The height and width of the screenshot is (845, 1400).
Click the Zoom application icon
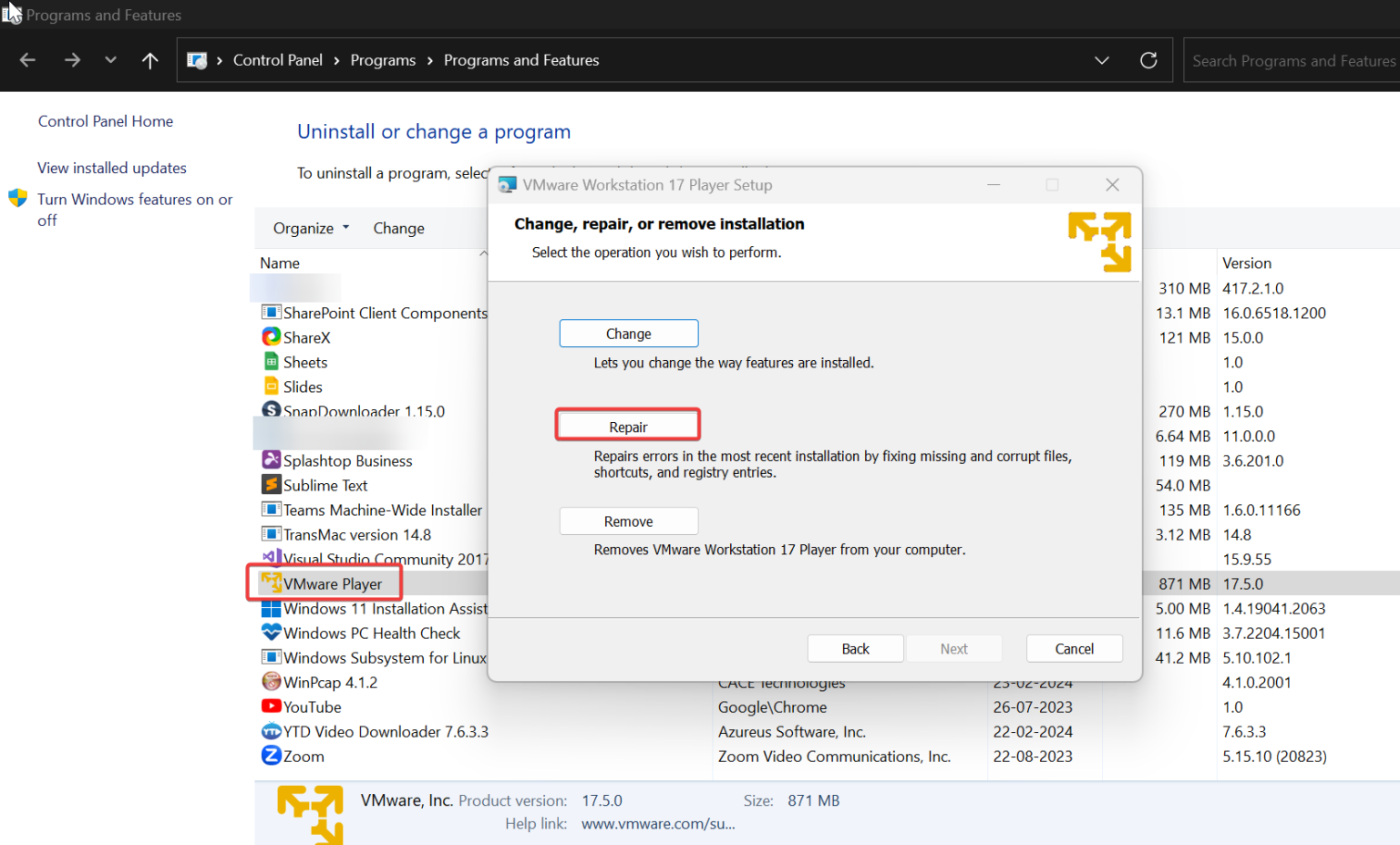271,756
